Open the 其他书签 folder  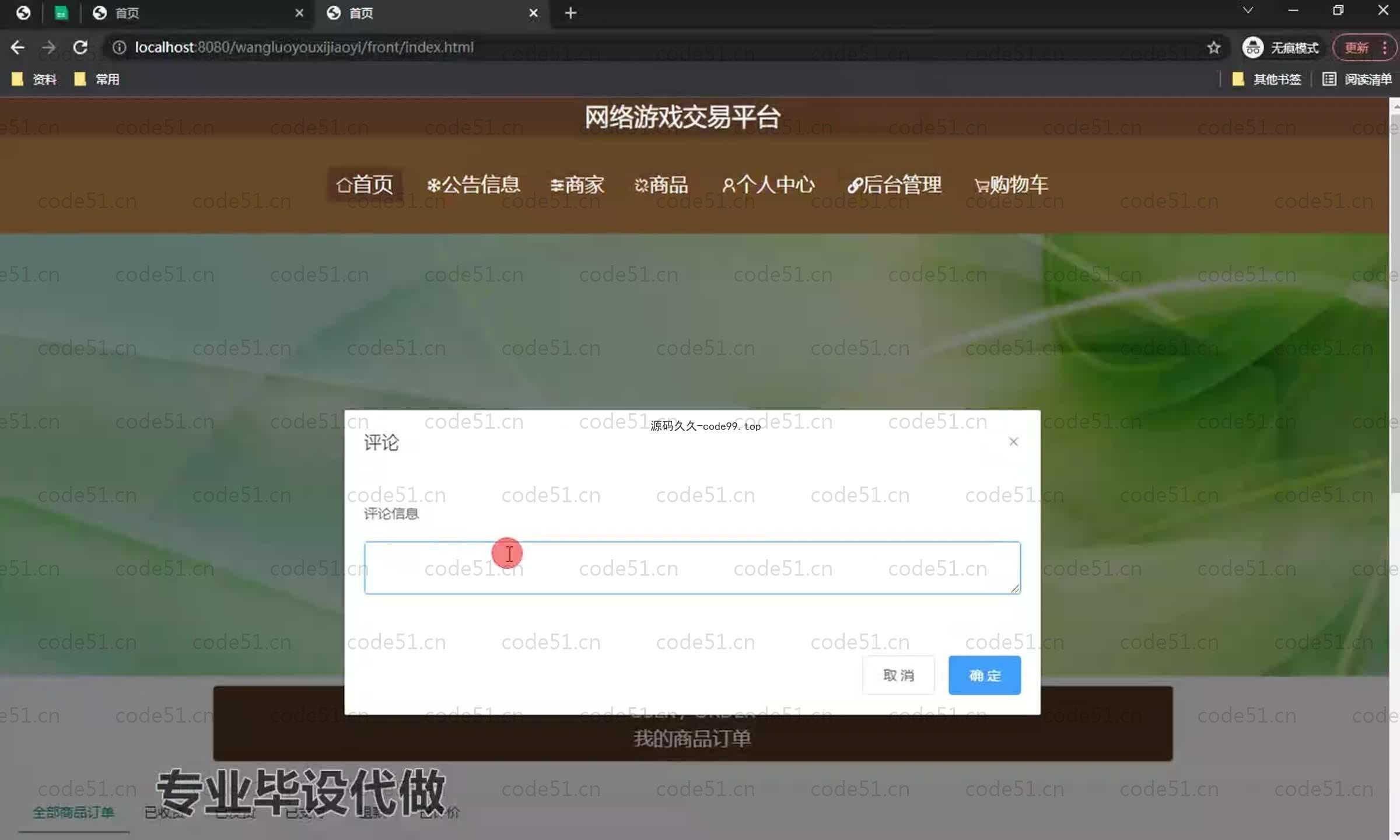tap(1266, 79)
